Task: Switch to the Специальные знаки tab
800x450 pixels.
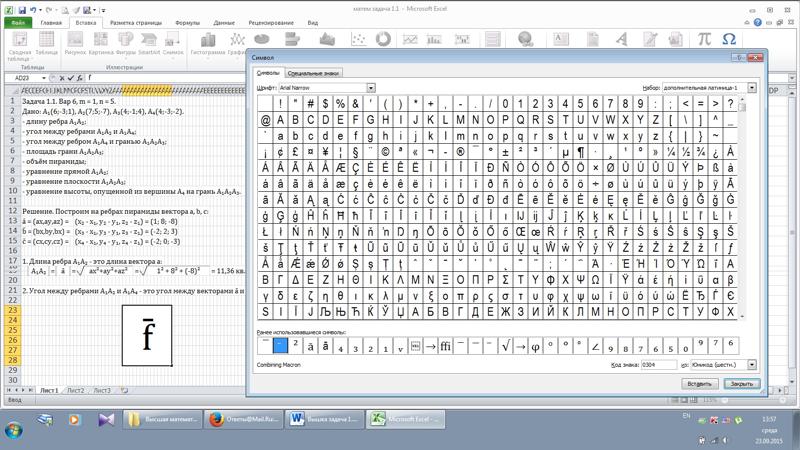Action: [x=313, y=73]
